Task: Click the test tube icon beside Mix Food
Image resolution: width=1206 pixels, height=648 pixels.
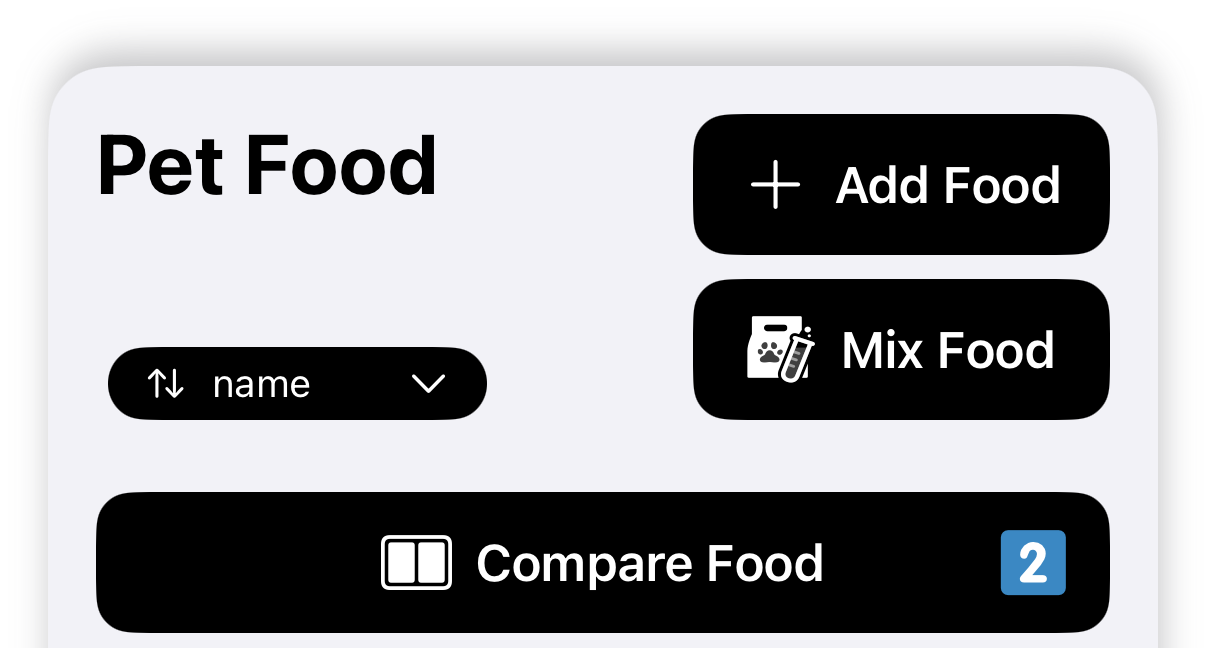Action: [798, 354]
